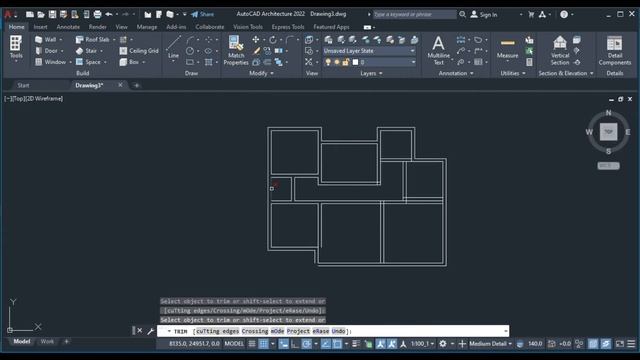Select the Box tool
640x360 pixels.
tap(129, 62)
